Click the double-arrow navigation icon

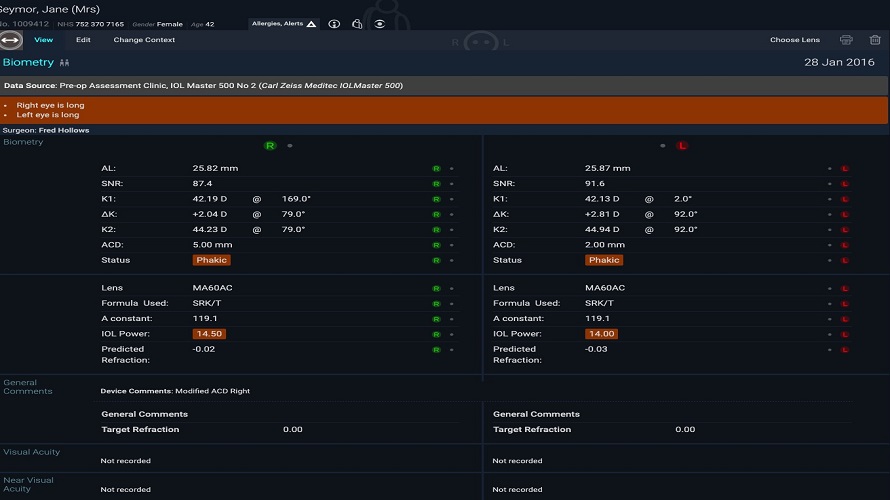point(11,40)
